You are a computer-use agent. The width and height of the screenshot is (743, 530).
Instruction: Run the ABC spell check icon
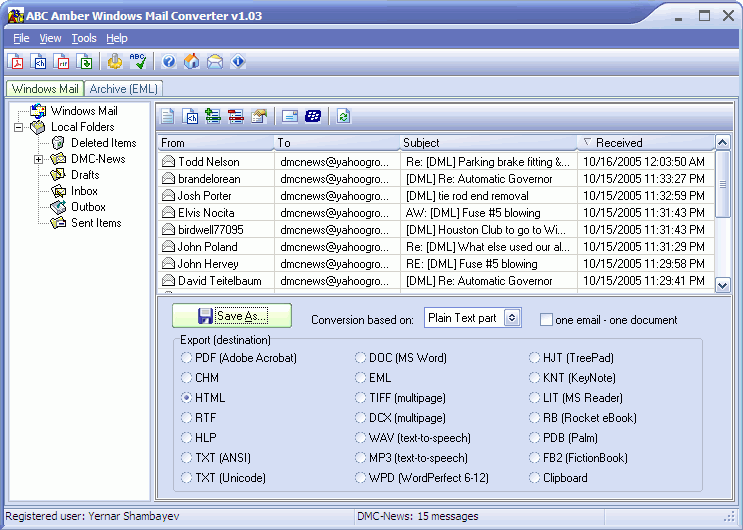(137, 62)
